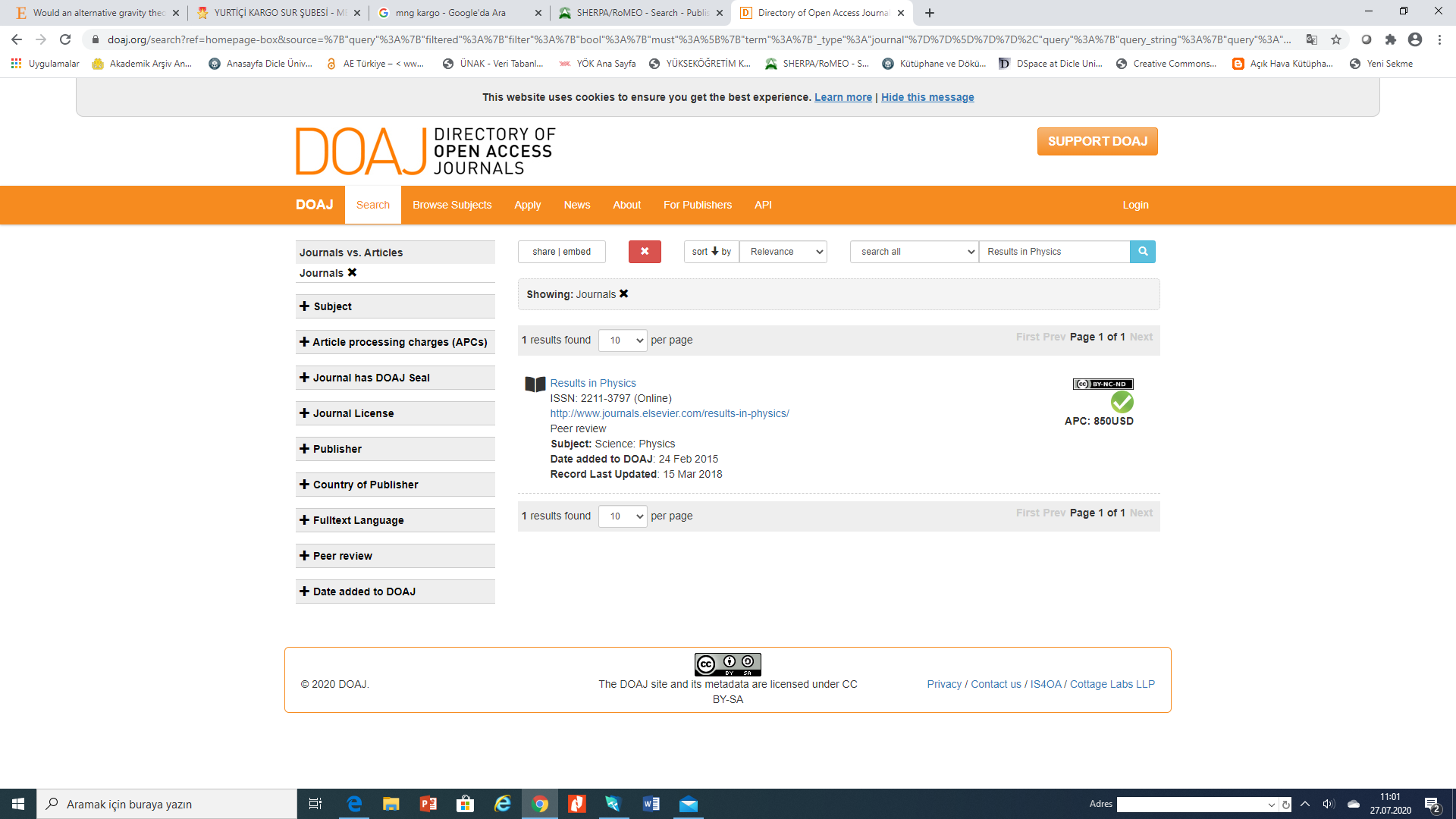
Task: Click the DOAJ logo in header
Action: (x=425, y=151)
